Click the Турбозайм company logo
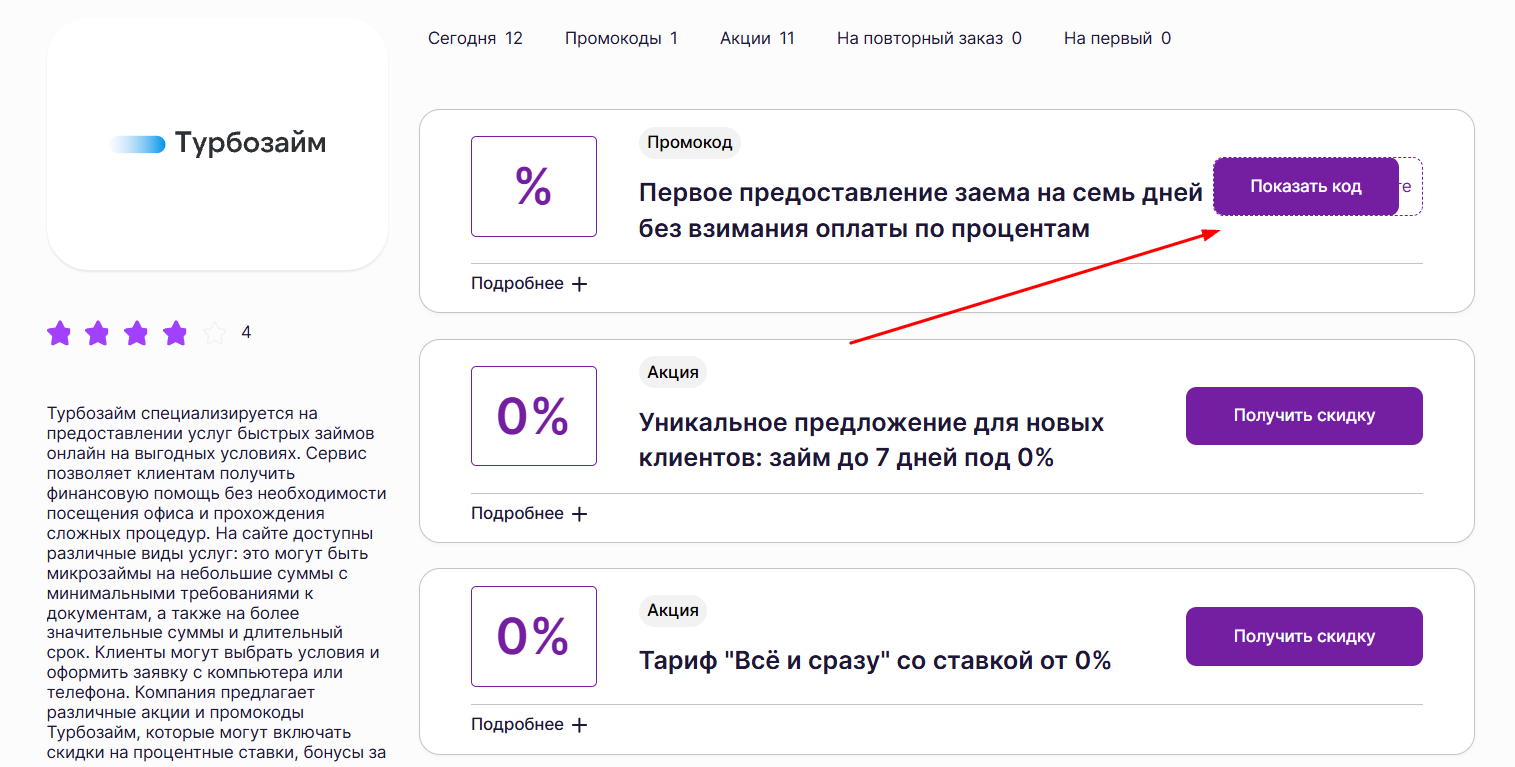The width and height of the screenshot is (1515, 767). click(x=217, y=143)
